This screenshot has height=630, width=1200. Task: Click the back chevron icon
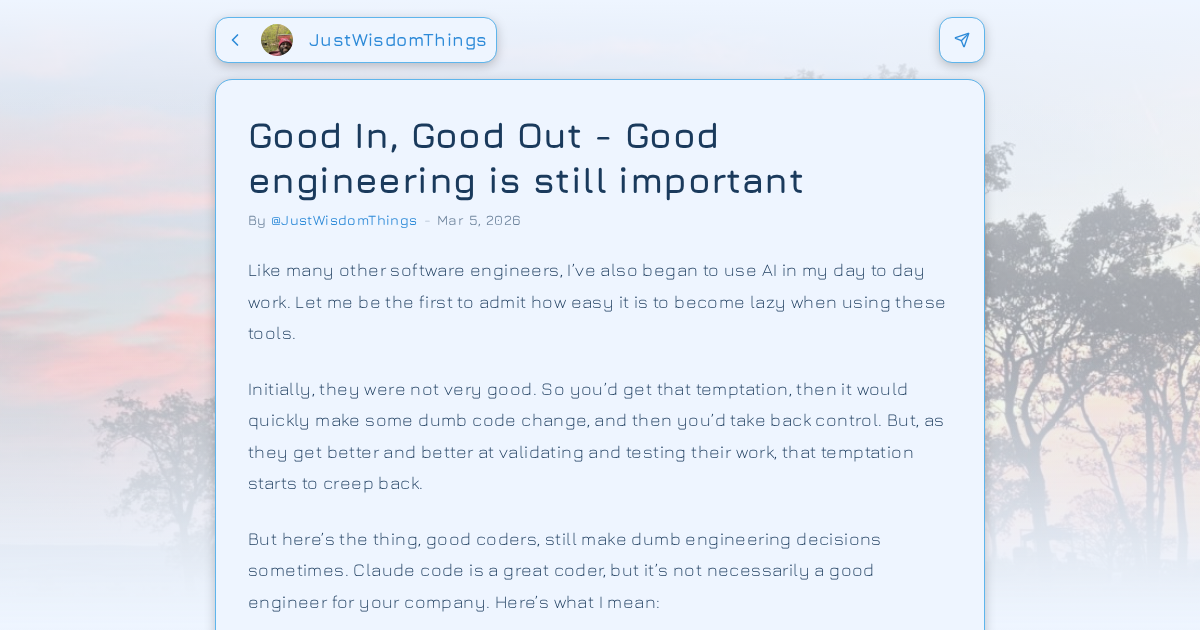pyautogui.click(x=235, y=40)
